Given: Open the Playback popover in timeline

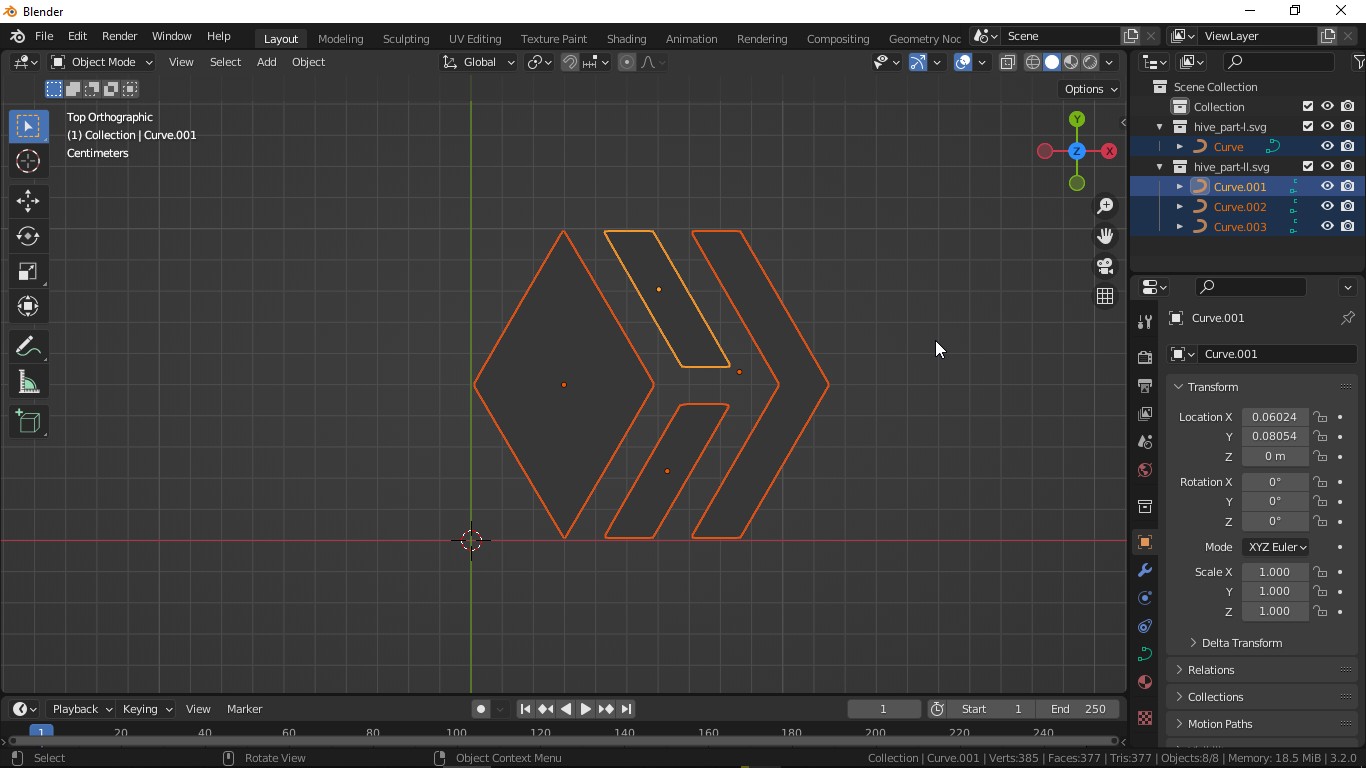Looking at the screenshot, I should [x=81, y=709].
